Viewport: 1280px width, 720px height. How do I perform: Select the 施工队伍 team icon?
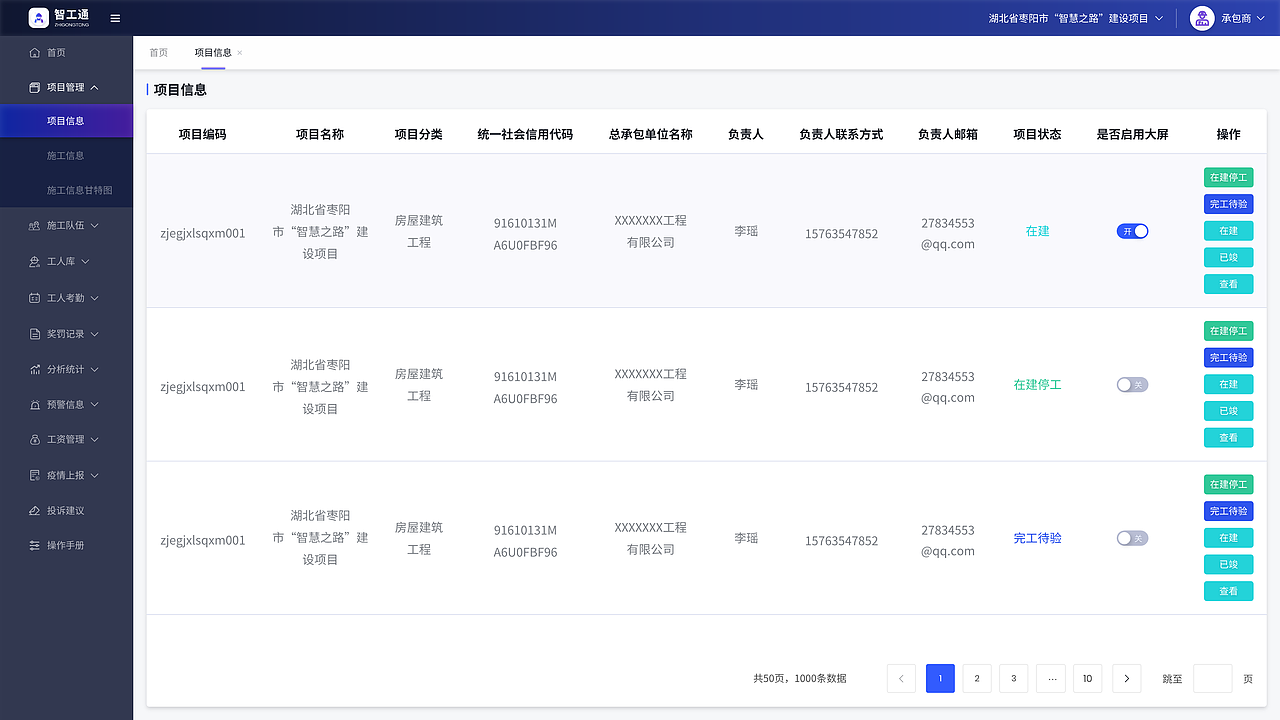[35, 225]
